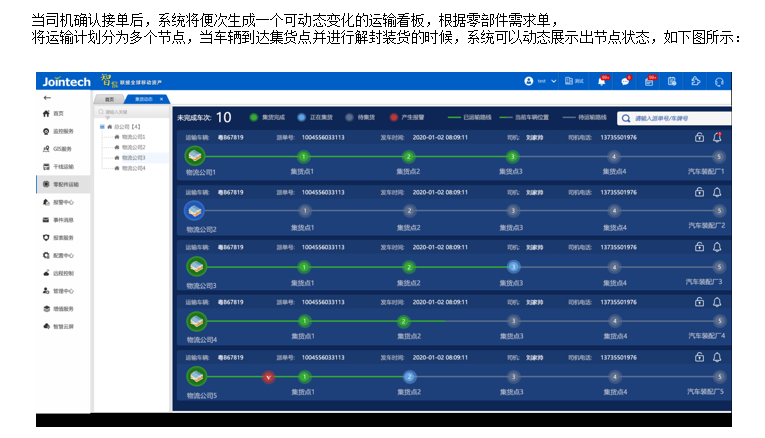Click the headset support icon in the top bar
The width and height of the screenshot is (765, 438).
(719, 81)
